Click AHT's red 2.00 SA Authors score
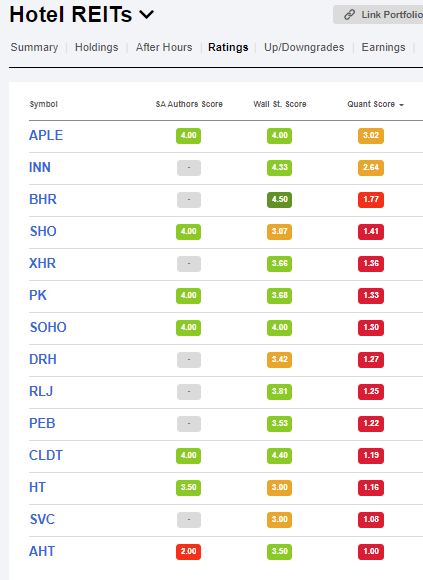The image size is (423, 580). click(x=189, y=552)
